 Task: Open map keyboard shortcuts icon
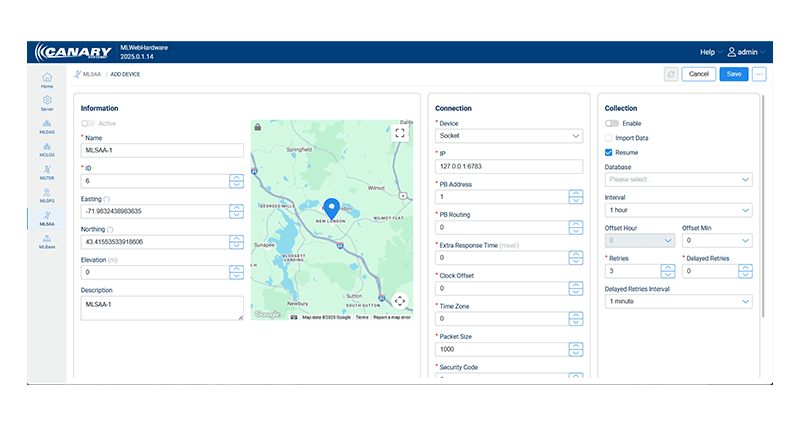click(x=294, y=317)
